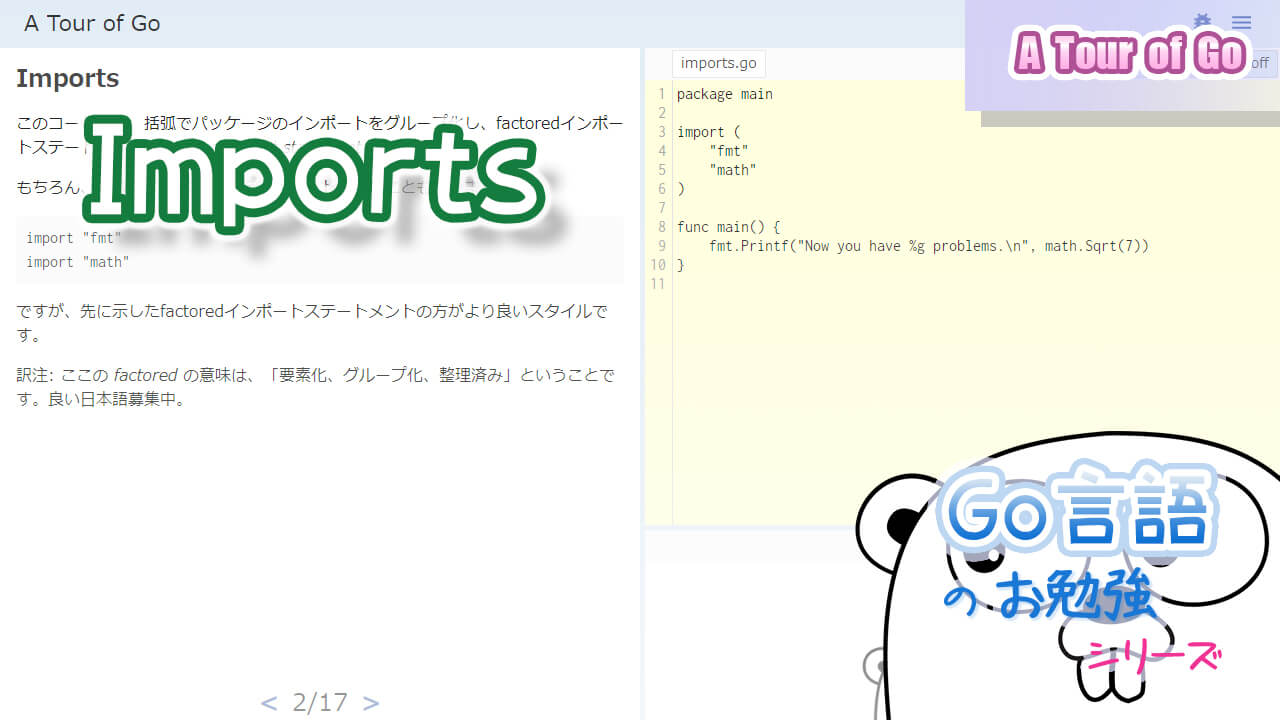Click the package main line in editor
This screenshot has width=1280, height=720.
(x=725, y=94)
